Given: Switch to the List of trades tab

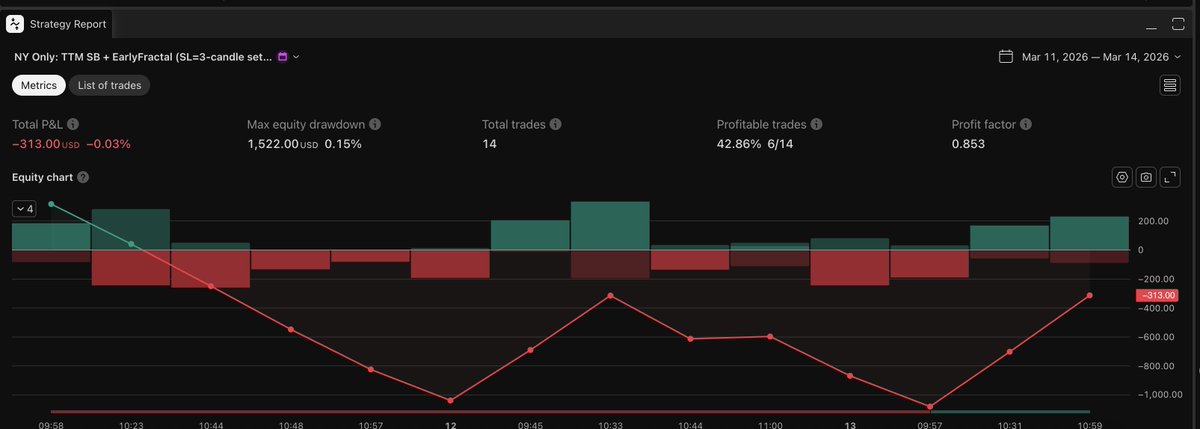Looking at the screenshot, I should (110, 85).
